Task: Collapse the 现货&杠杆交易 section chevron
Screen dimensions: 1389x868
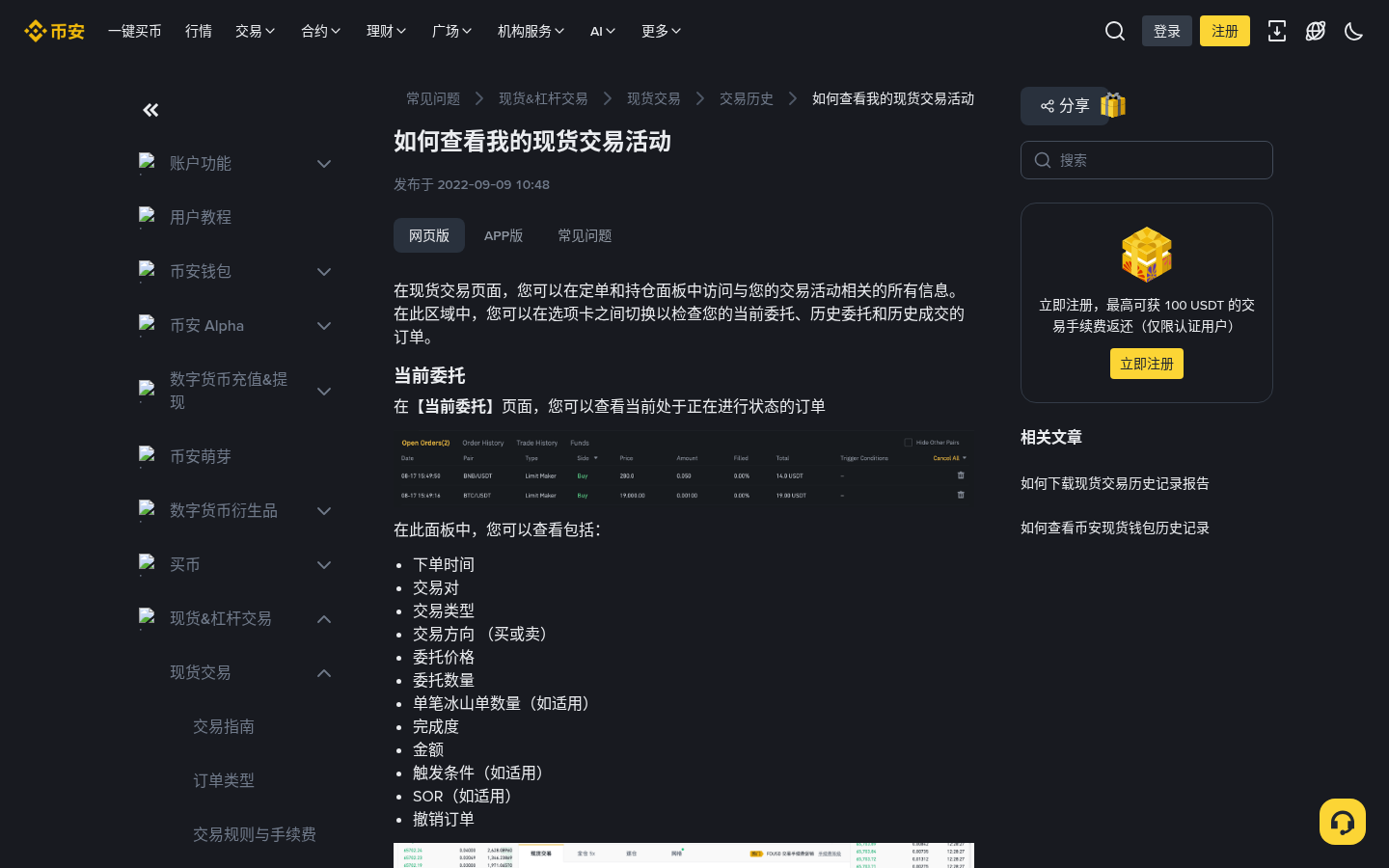Action: 324,619
